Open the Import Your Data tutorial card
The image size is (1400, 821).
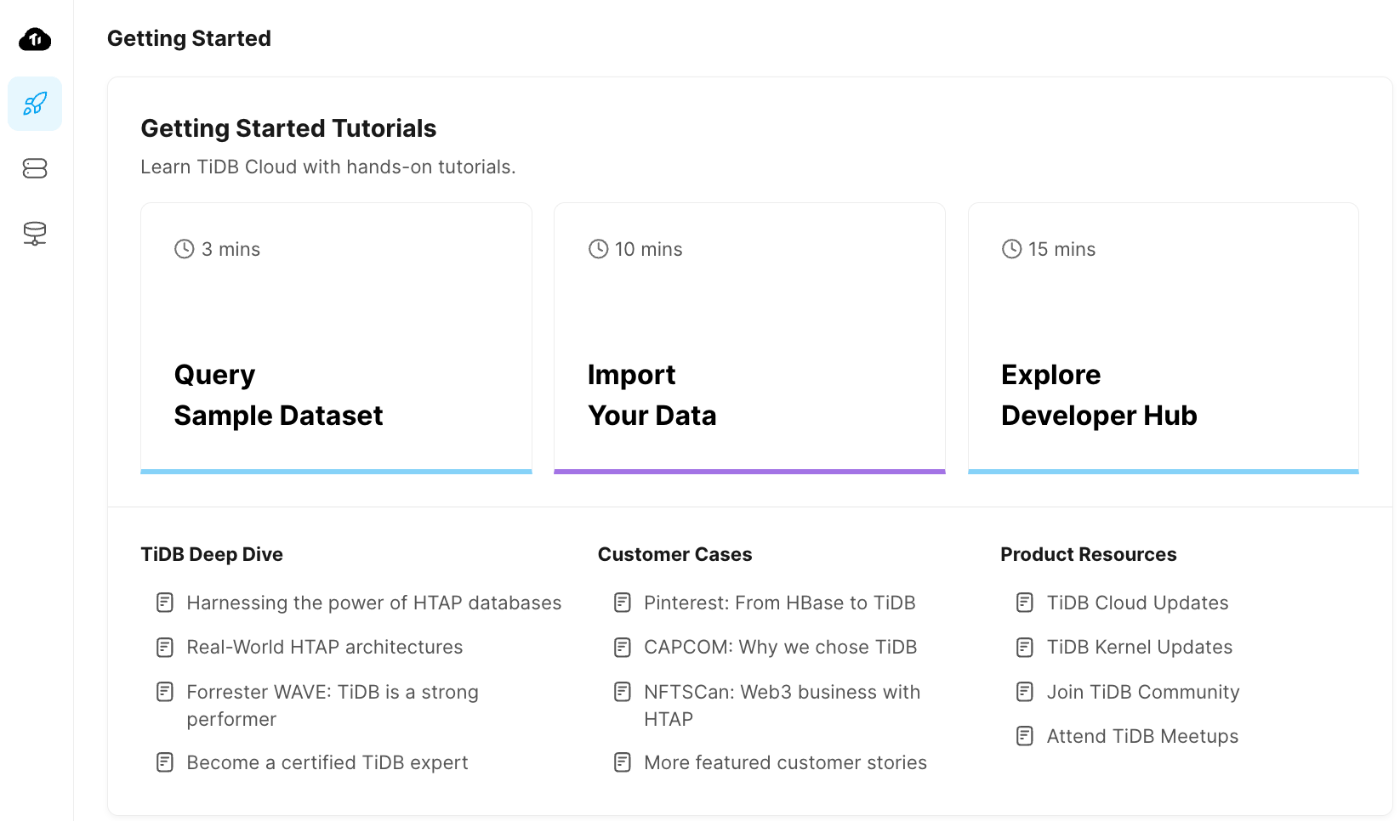[749, 338]
